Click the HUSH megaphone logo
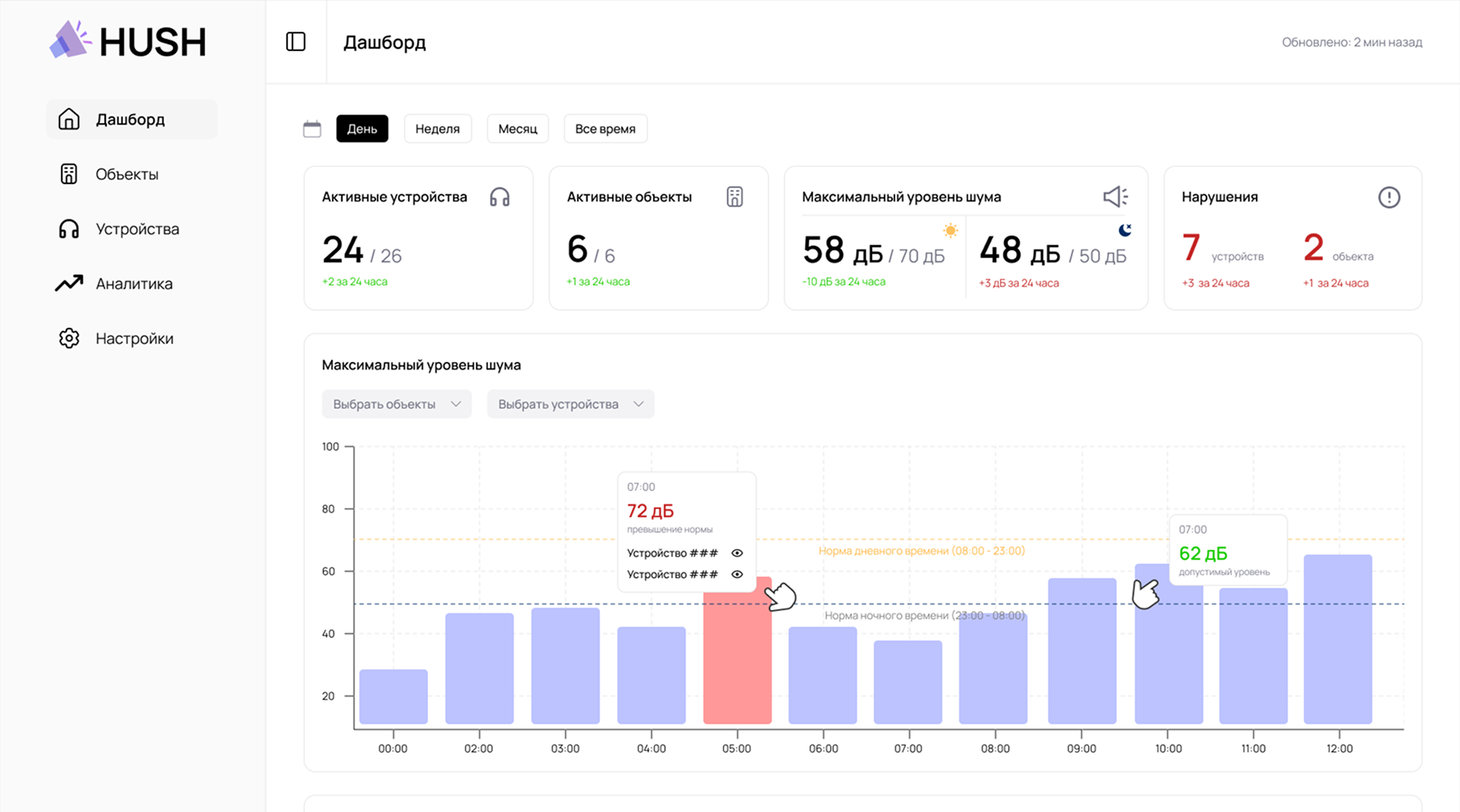The width and height of the screenshot is (1460, 812). tap(70, 40)
